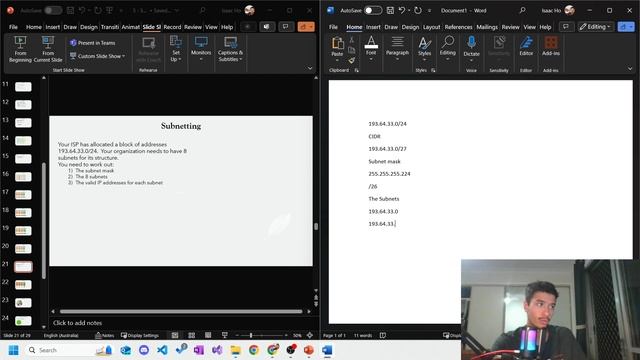Toggle AutoSave switch in Word
The width and height of the screenshot is (640, 360).
click(x=373, y=10)
